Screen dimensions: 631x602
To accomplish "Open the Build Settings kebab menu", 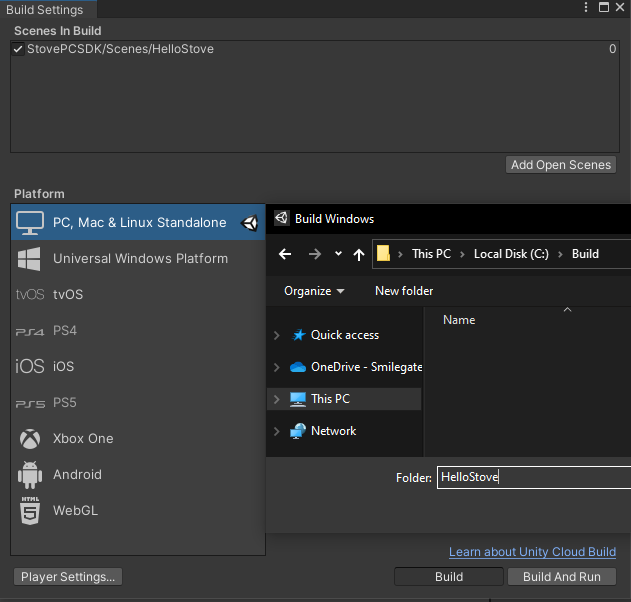I will 586,7.
